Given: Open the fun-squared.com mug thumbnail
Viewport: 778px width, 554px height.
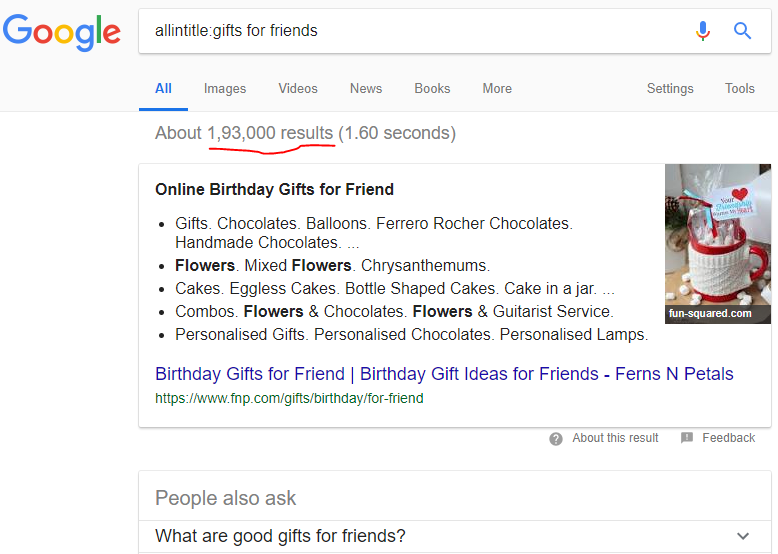Looking at the screenshot, I should pyautogui.click(x=718, y=243).
